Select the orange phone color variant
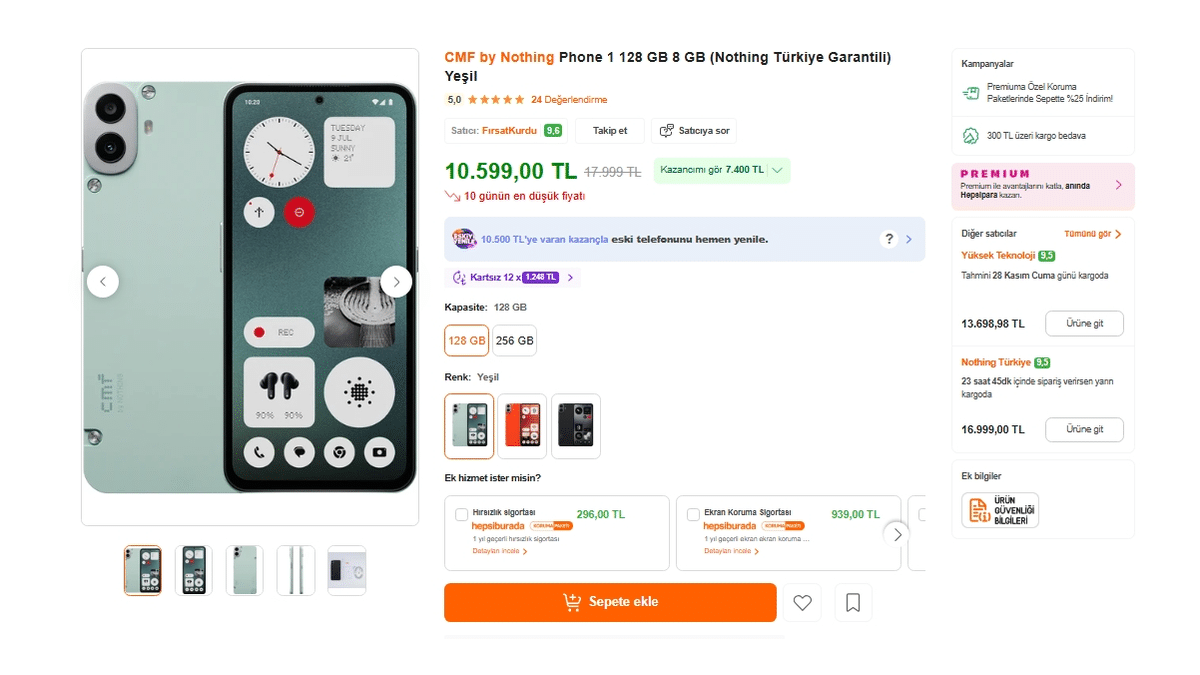The image size is (1200, 675). pos(522,426)
